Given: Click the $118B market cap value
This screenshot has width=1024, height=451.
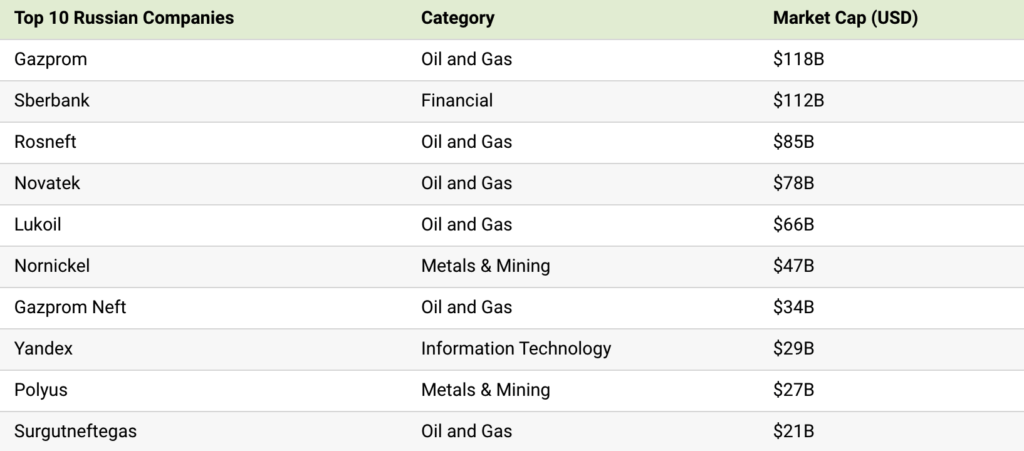Looking at the screenshot, I should 798,59.
